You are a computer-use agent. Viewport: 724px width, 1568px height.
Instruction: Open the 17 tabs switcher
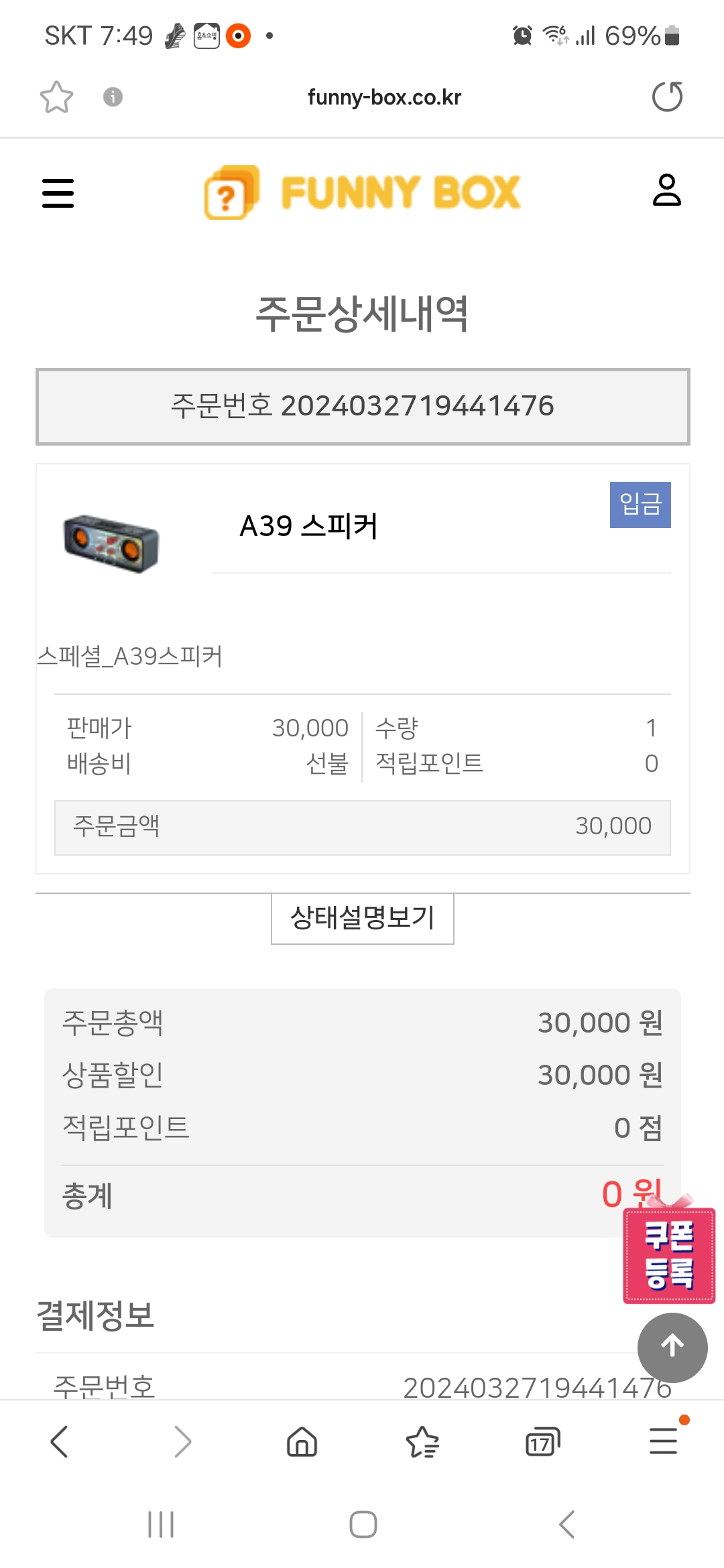click(542, 1441)
